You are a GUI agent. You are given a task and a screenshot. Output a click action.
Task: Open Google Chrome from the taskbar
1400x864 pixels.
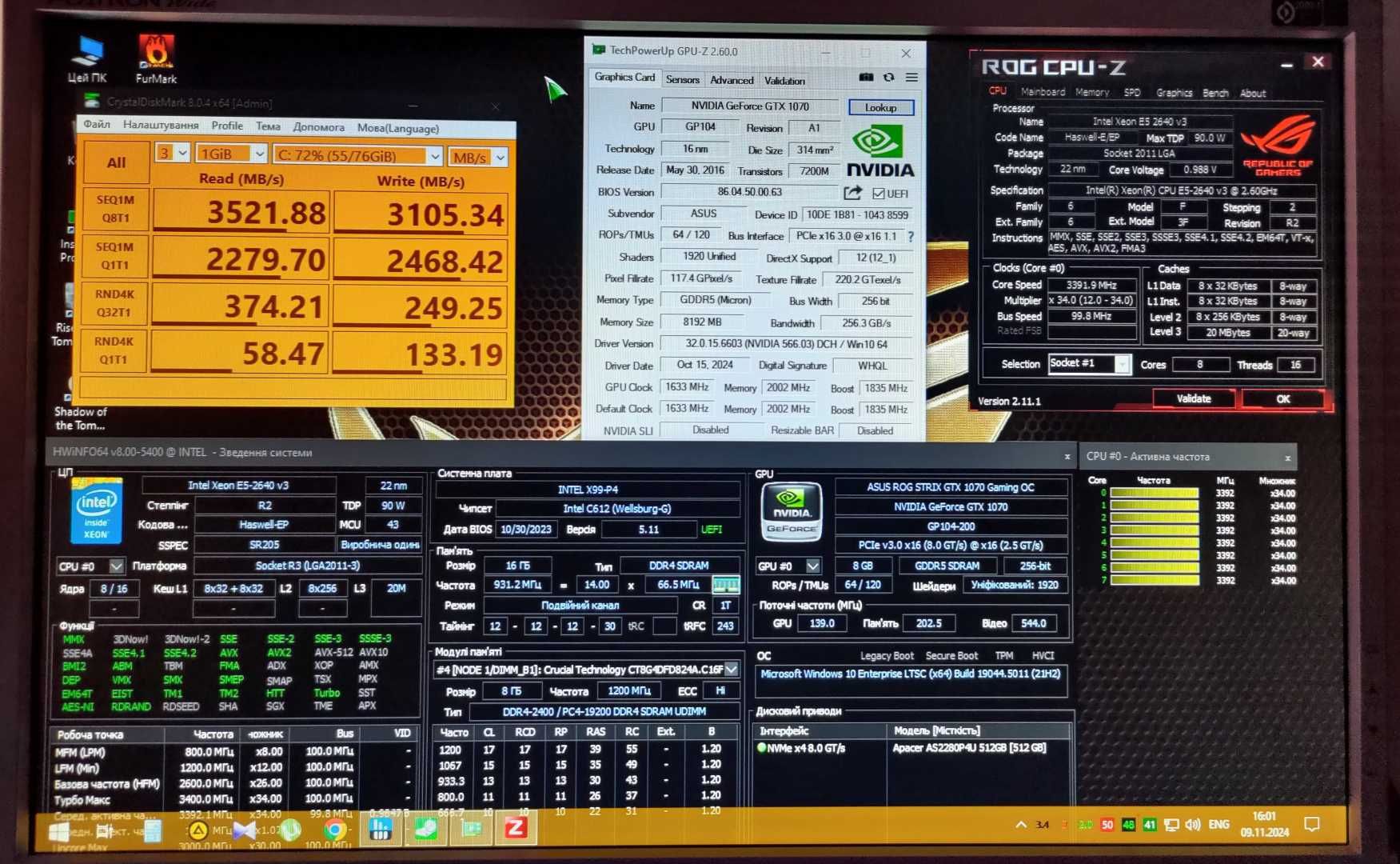[335, 829]
